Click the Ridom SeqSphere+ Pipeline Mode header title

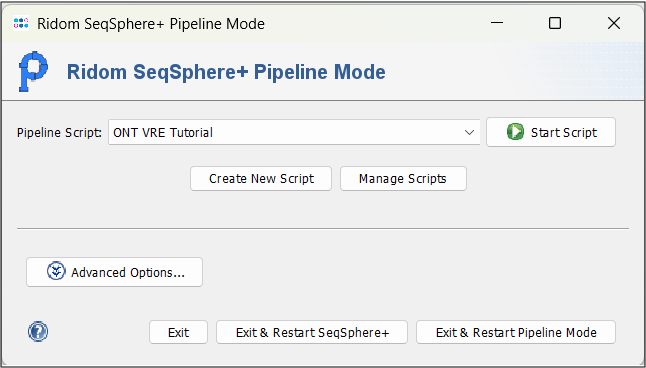pos(226,72)
